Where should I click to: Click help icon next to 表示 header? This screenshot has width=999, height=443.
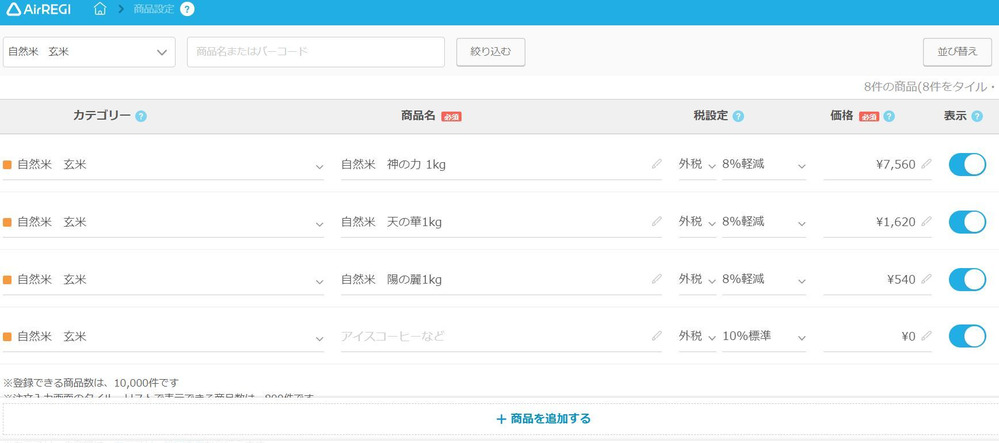click(x=976, y=116)
